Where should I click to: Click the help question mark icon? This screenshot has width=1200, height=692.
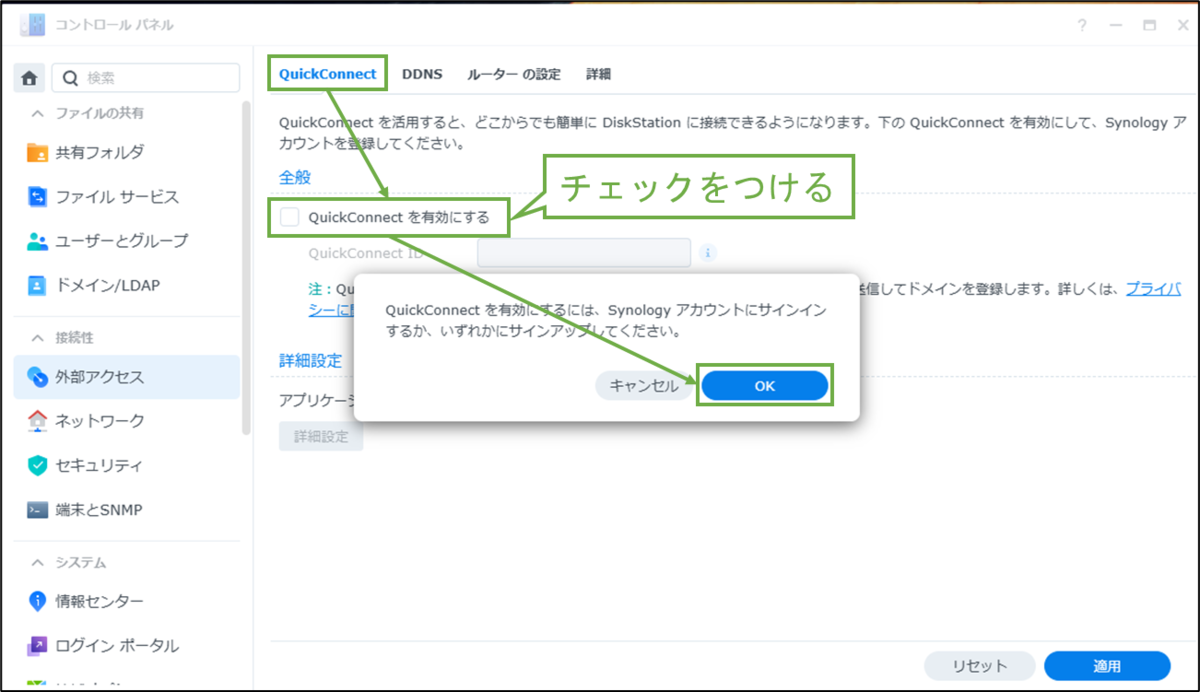1082,26
